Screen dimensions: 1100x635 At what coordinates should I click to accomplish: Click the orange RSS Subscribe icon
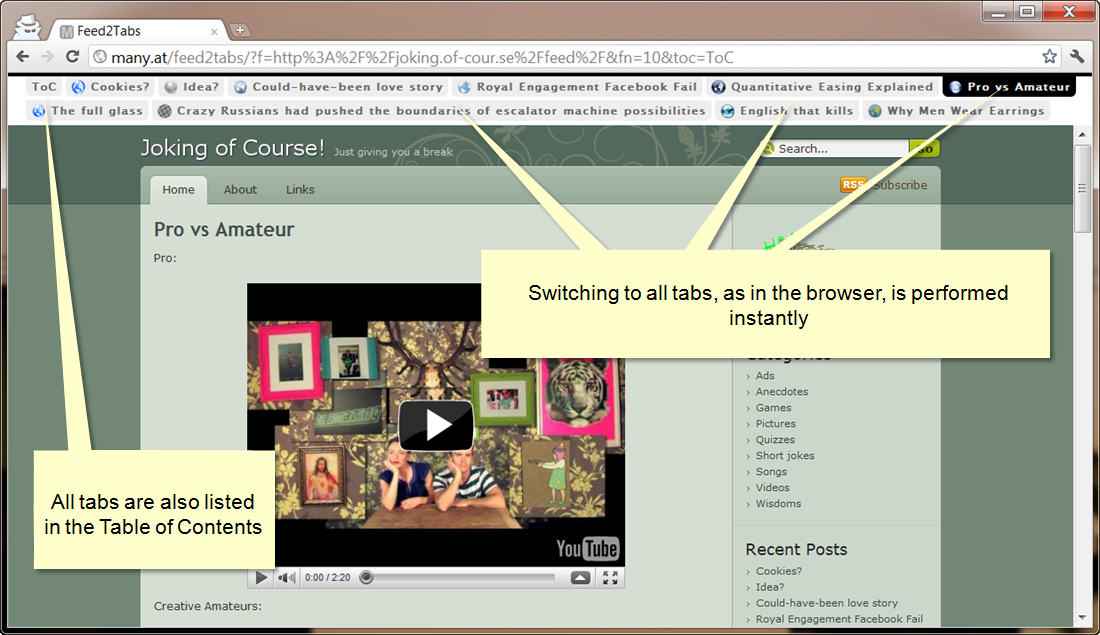tap(853, 185)
